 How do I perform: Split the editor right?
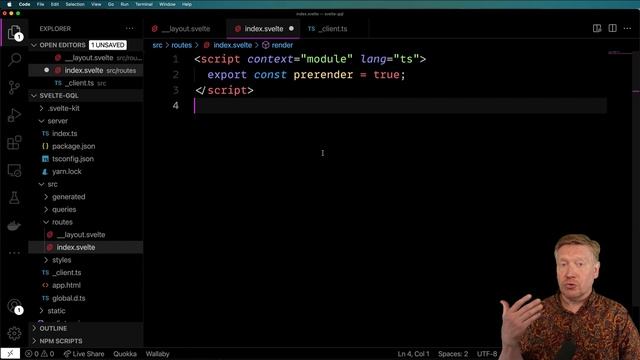point(612,29)
